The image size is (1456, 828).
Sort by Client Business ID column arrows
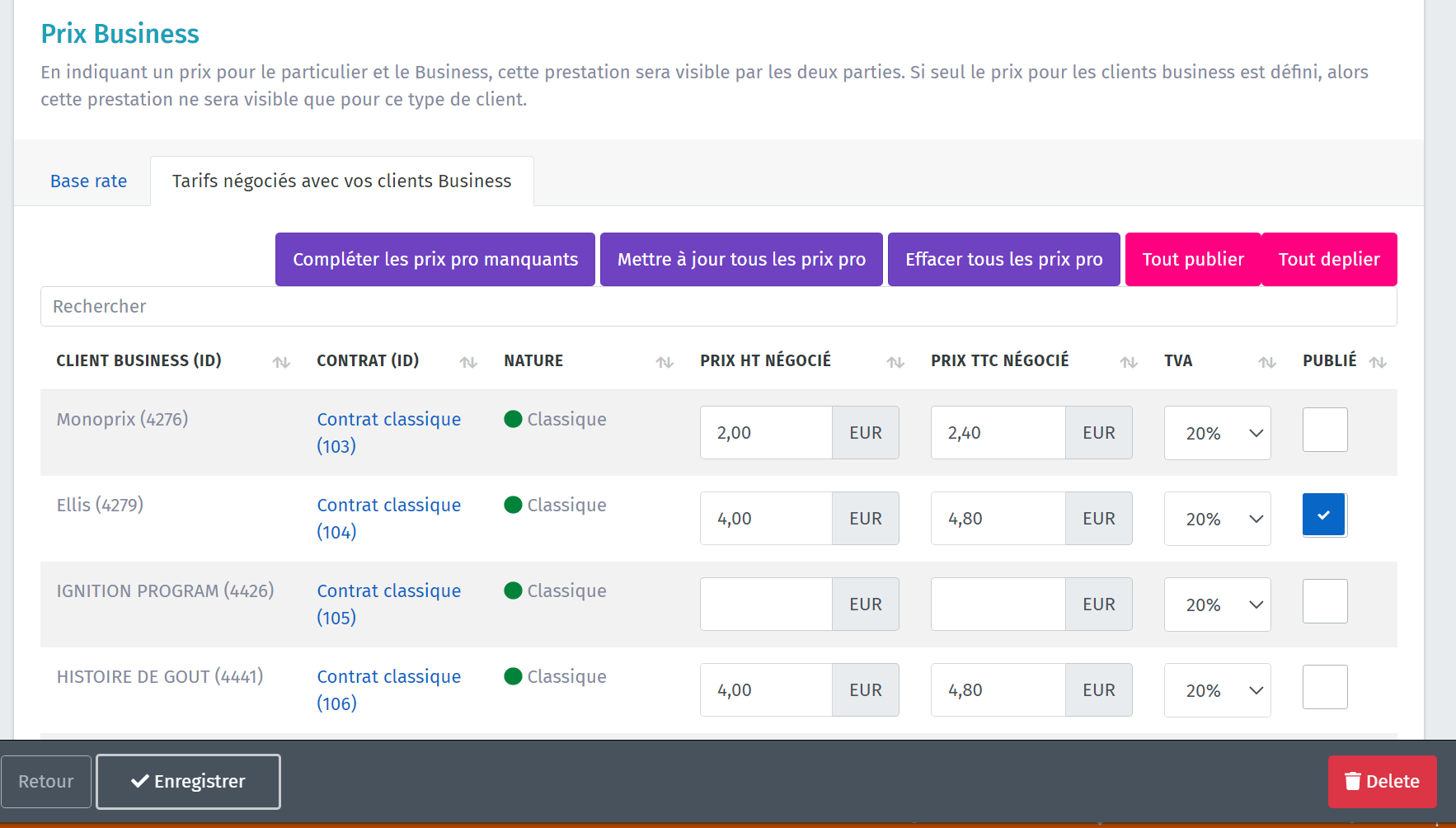click(281, 362)
